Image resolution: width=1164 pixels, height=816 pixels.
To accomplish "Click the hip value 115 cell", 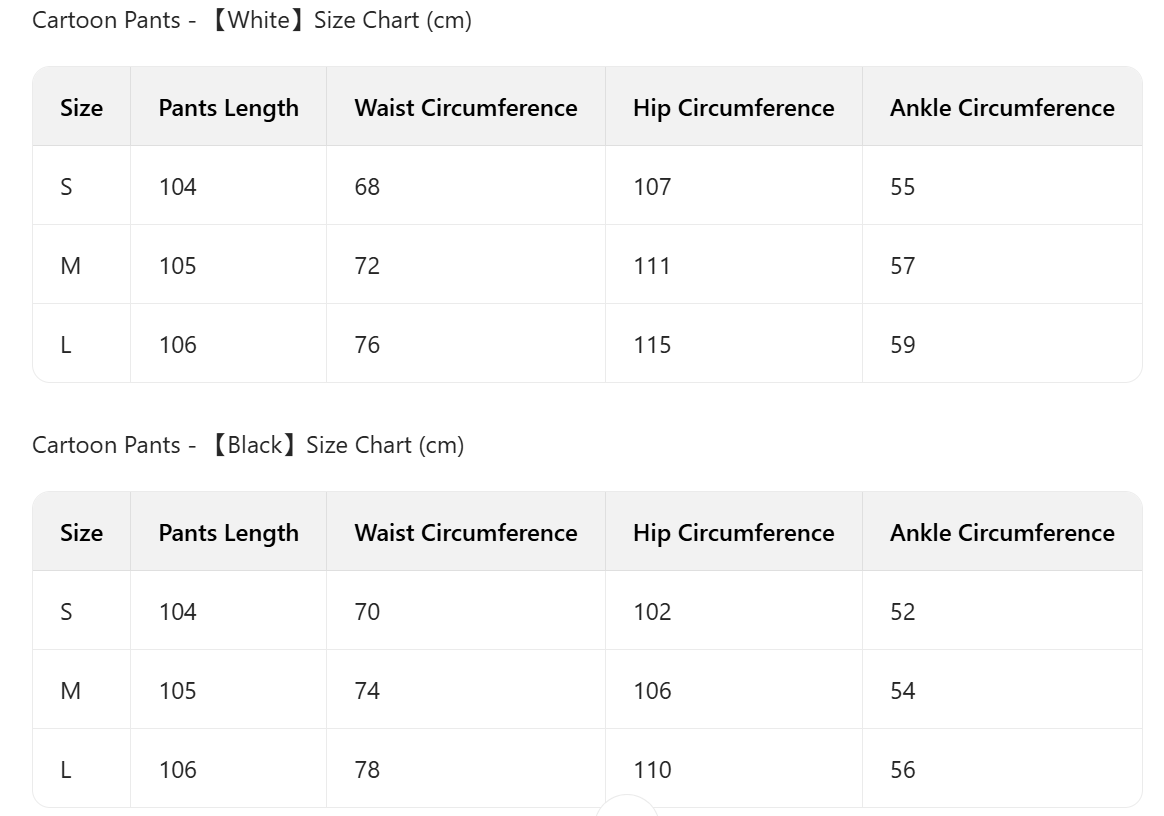I will [x=652, y=345].
